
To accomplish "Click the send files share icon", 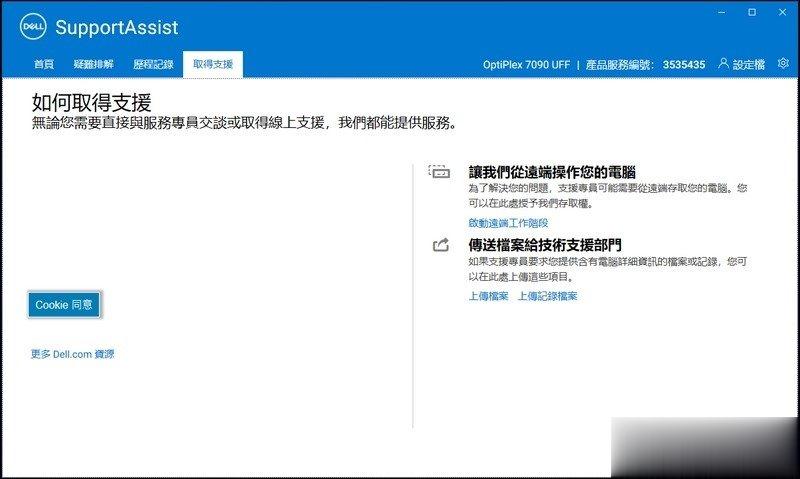I will (x=441, y=245).
